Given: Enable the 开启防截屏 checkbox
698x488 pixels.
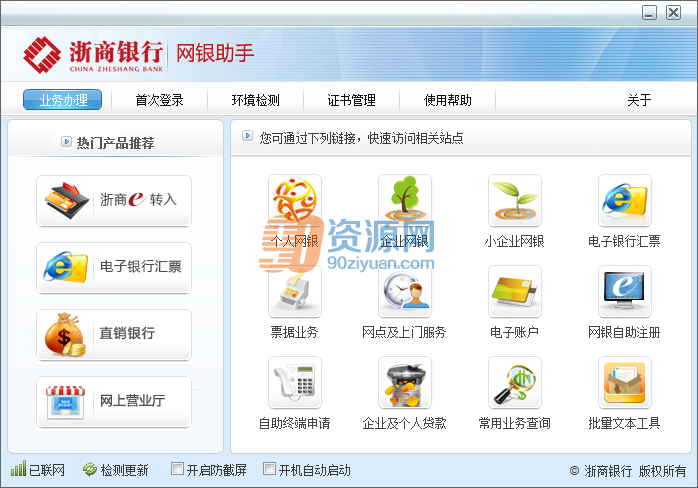Looking at the screenshot, I should pos(177,468).
